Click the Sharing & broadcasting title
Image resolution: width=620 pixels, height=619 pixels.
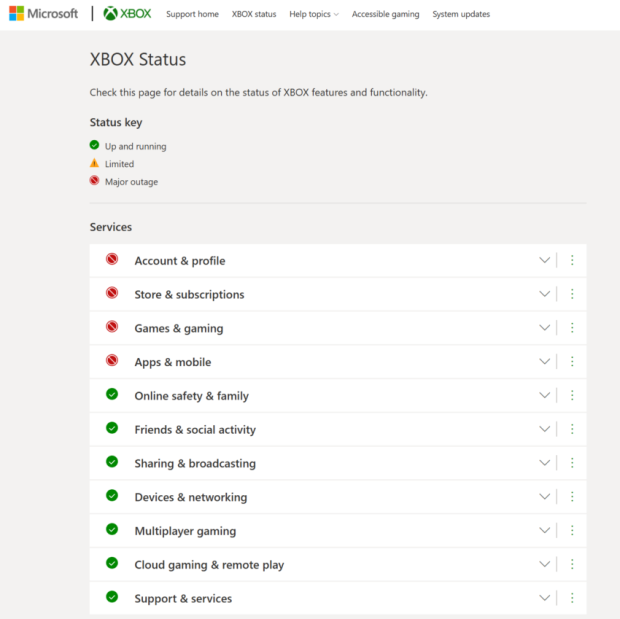pos(195,464)
